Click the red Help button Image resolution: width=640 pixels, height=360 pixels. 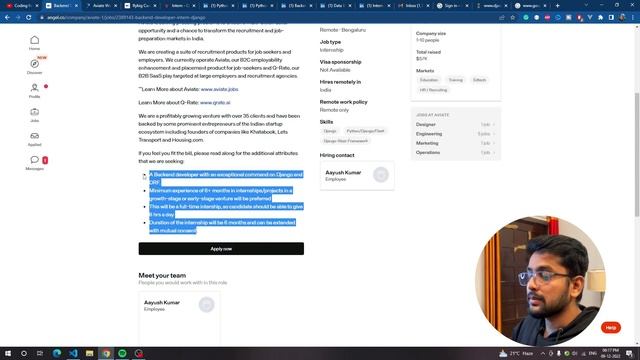point(611,327)
